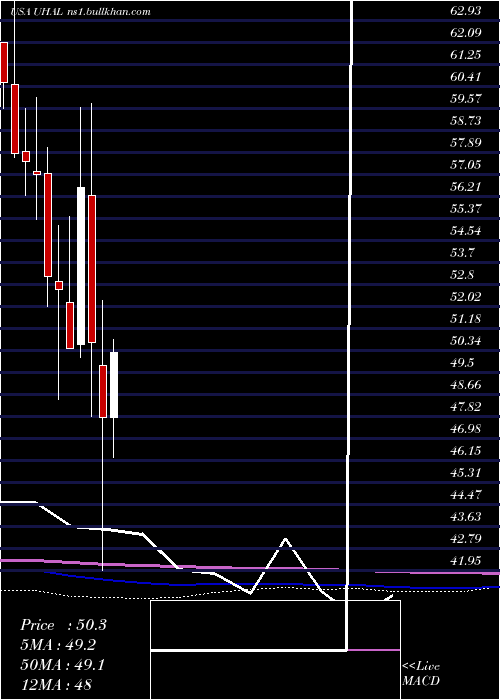Select the 57.89 price axis label
Viewport: 500px width, 700px height.
coord(466,143)
